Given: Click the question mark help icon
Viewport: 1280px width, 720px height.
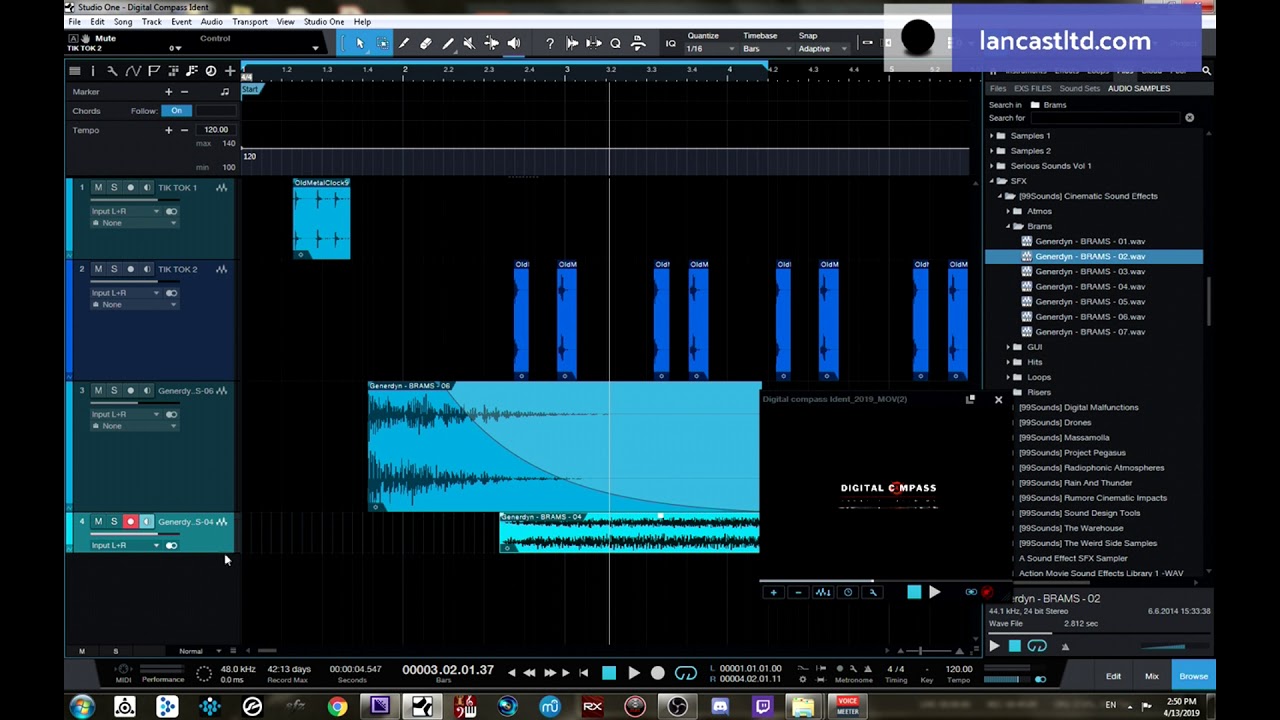Looking at the screenshot, I should click(550, 43).
